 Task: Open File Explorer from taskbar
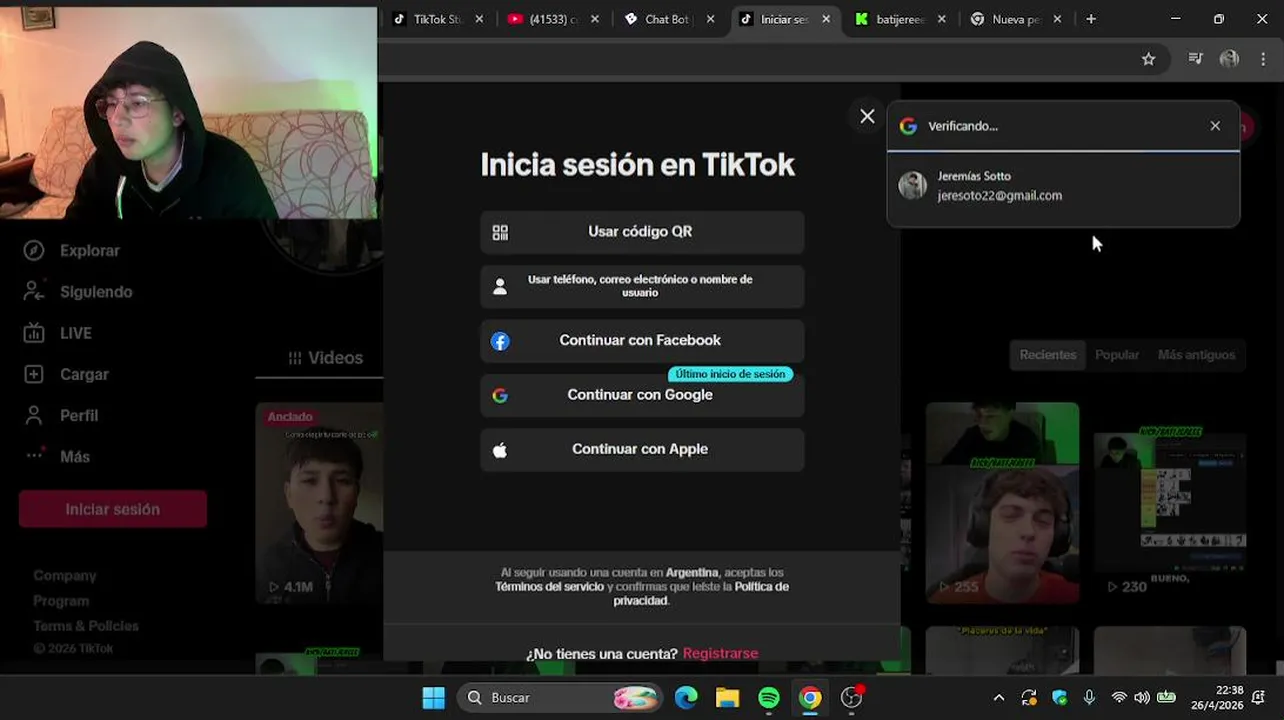(x=727, y=698)
